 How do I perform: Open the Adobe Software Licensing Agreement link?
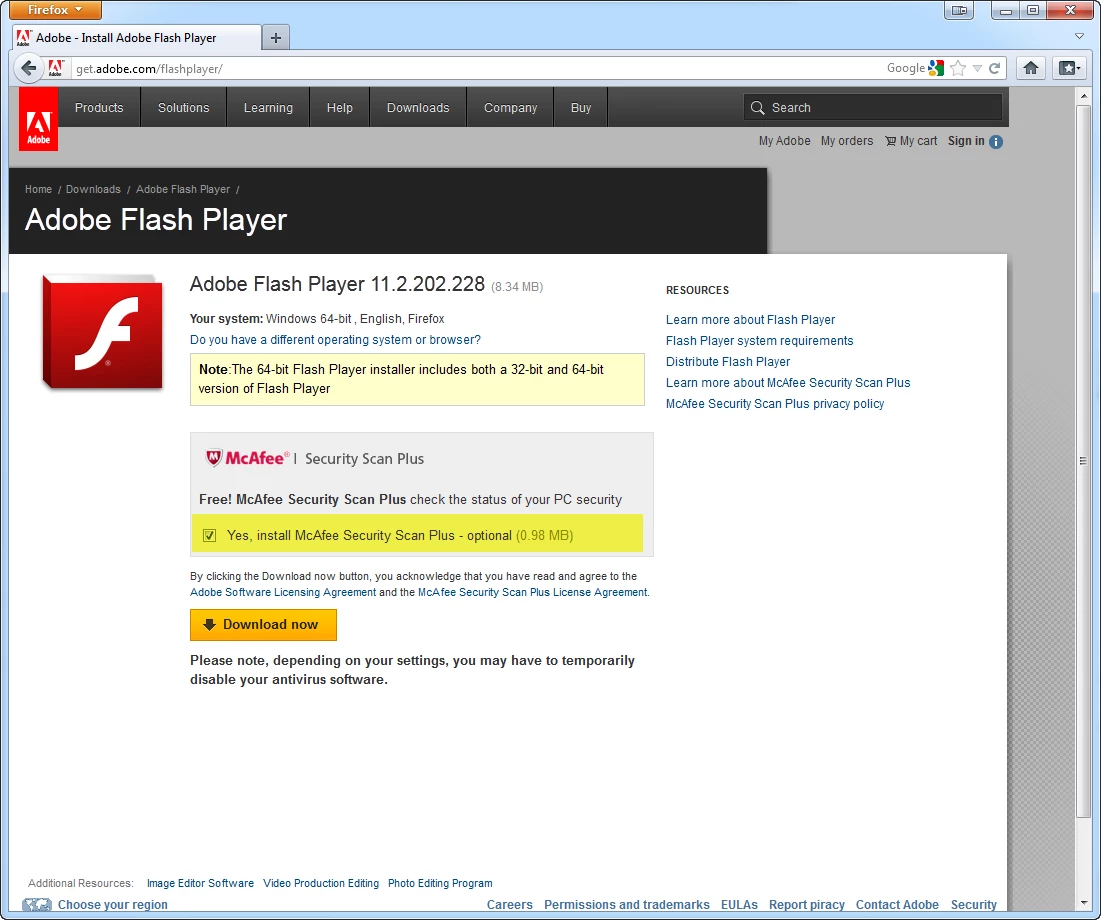(283, 592)
